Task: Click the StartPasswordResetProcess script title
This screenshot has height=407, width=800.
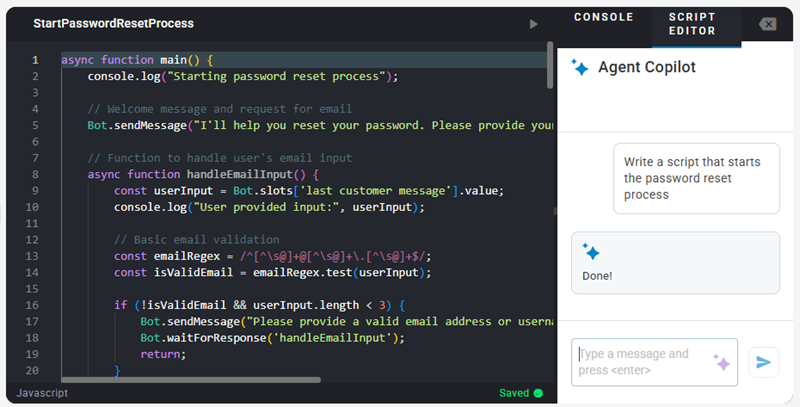Action: coord(113,23)
